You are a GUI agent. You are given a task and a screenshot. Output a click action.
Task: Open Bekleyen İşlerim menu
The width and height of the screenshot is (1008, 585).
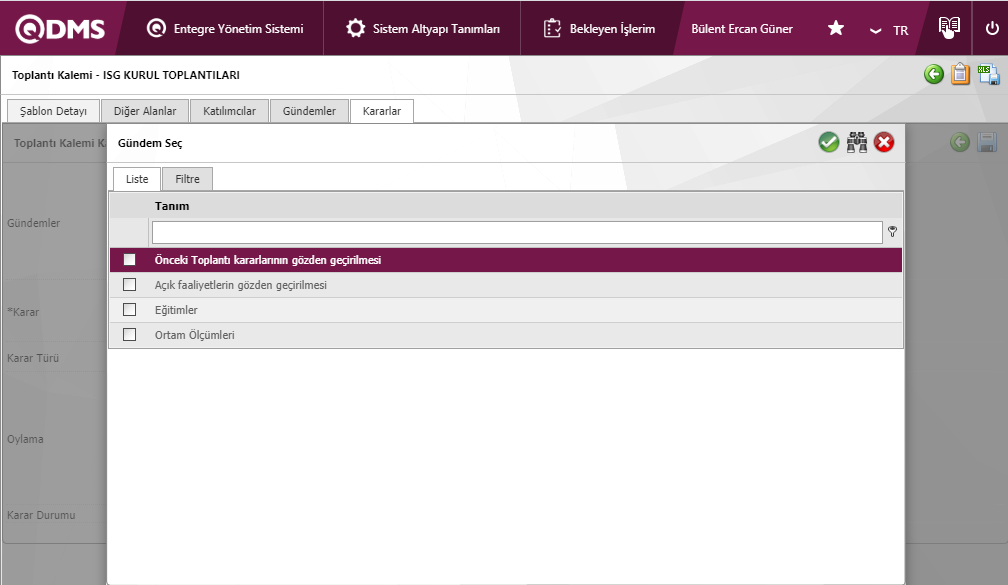click(599, 29)
